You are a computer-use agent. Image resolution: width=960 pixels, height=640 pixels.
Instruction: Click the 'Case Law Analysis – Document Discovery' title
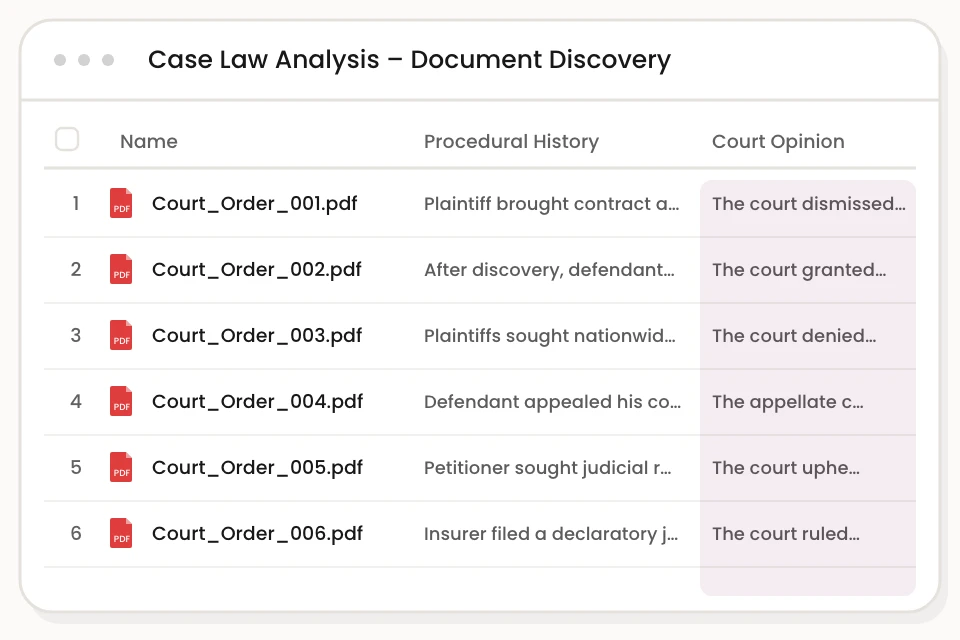[x=410, y=60]
